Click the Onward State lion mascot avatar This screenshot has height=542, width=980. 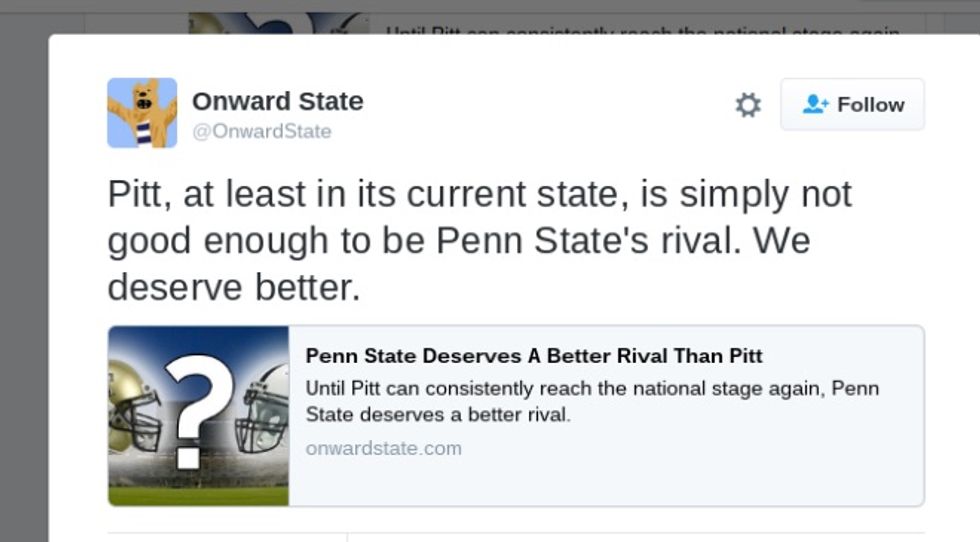[142, 113]
